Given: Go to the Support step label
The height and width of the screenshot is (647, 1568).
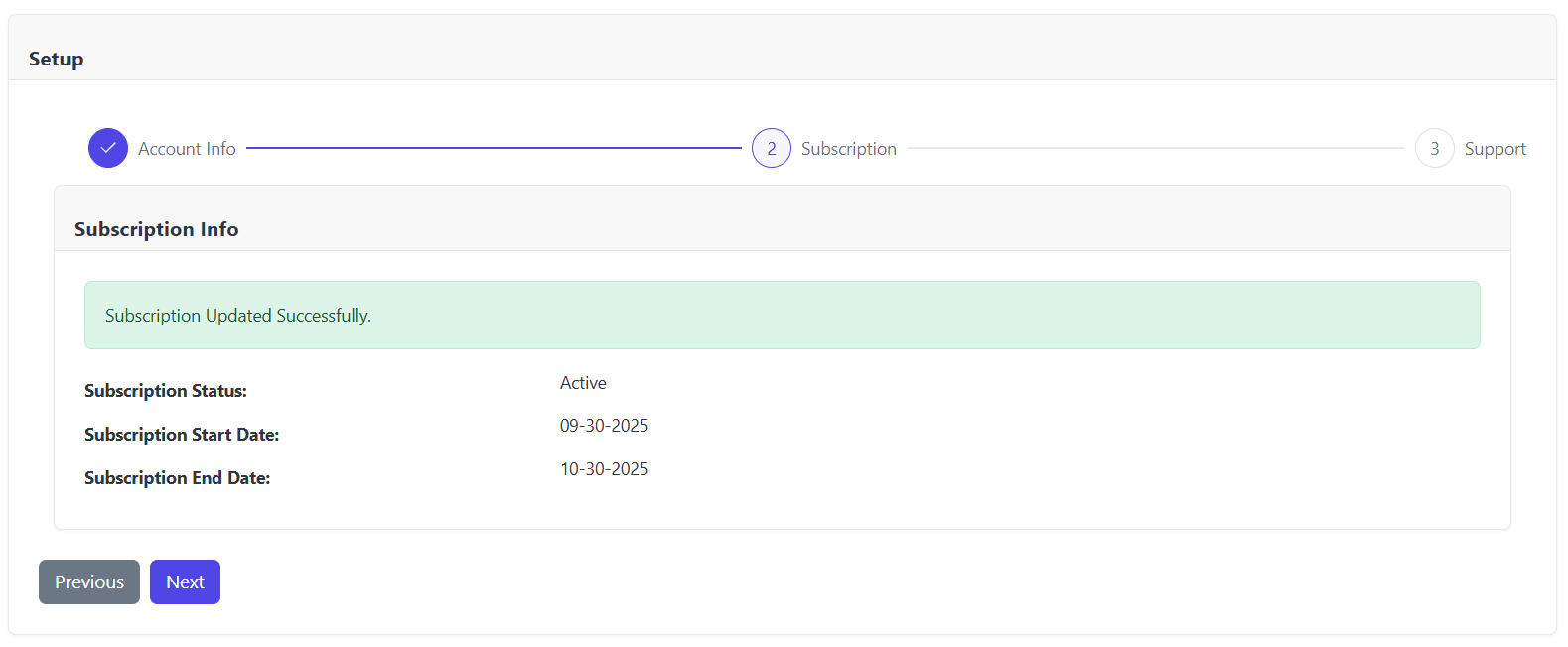Looking at the screenshot, I should point(1495,149).
